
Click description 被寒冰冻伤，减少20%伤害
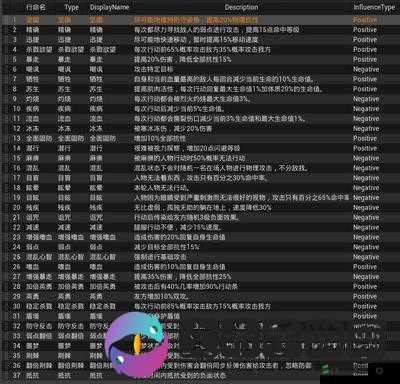173,129
